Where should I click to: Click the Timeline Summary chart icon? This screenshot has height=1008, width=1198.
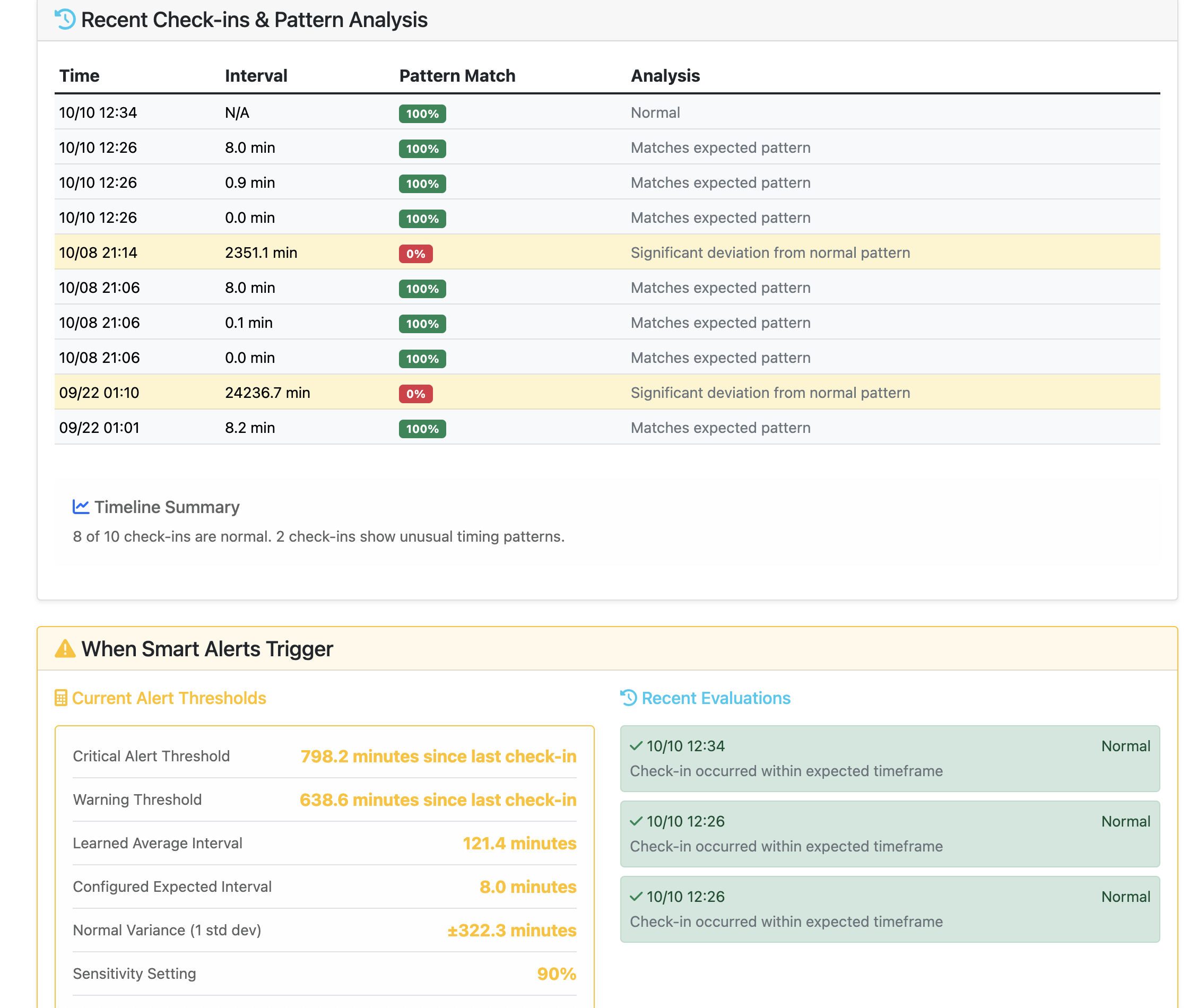81,507
